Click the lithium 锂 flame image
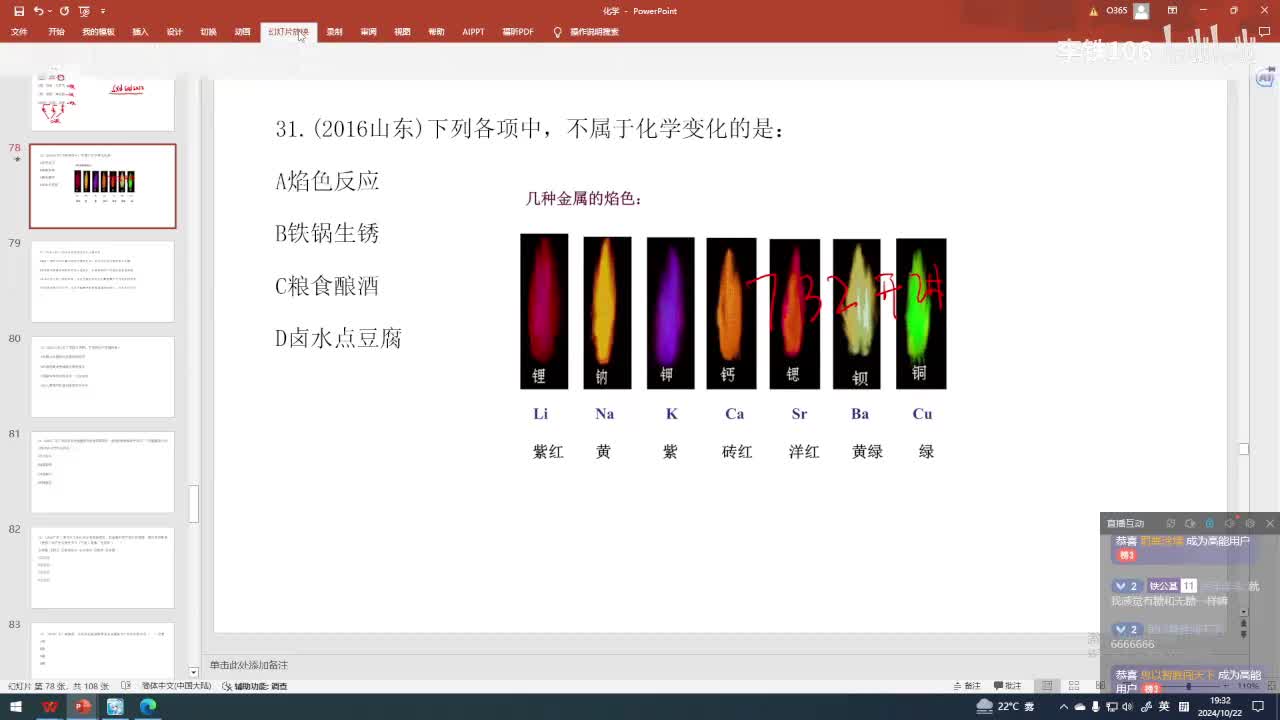 click(x=544, y=311)
